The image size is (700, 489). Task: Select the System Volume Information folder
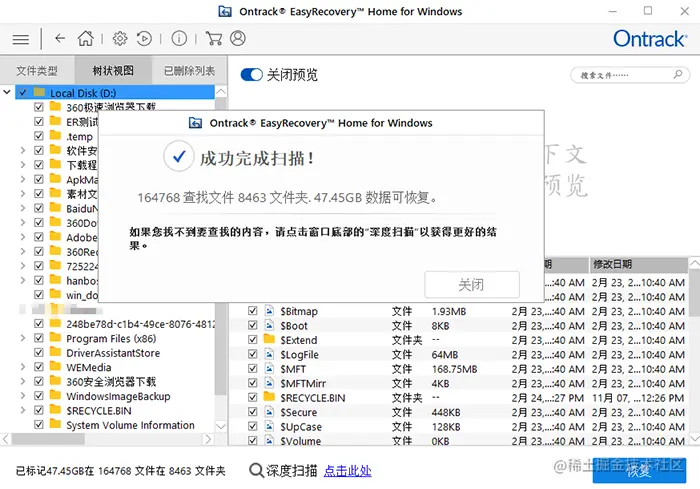[x=130, y=425]
